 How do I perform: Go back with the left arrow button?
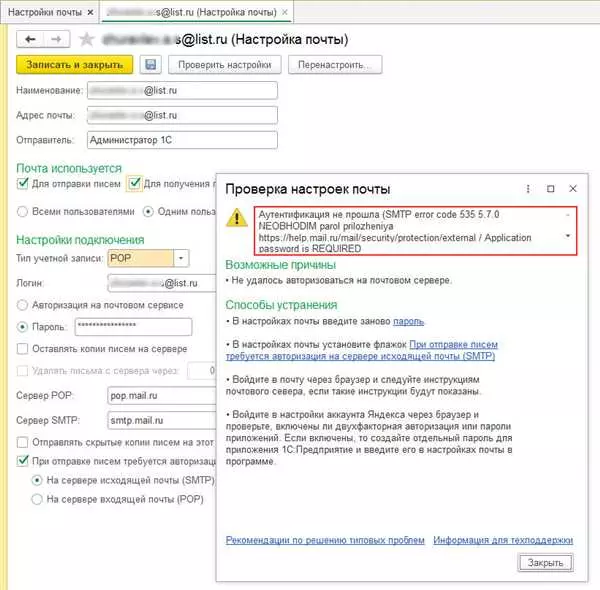coord(30,39)
